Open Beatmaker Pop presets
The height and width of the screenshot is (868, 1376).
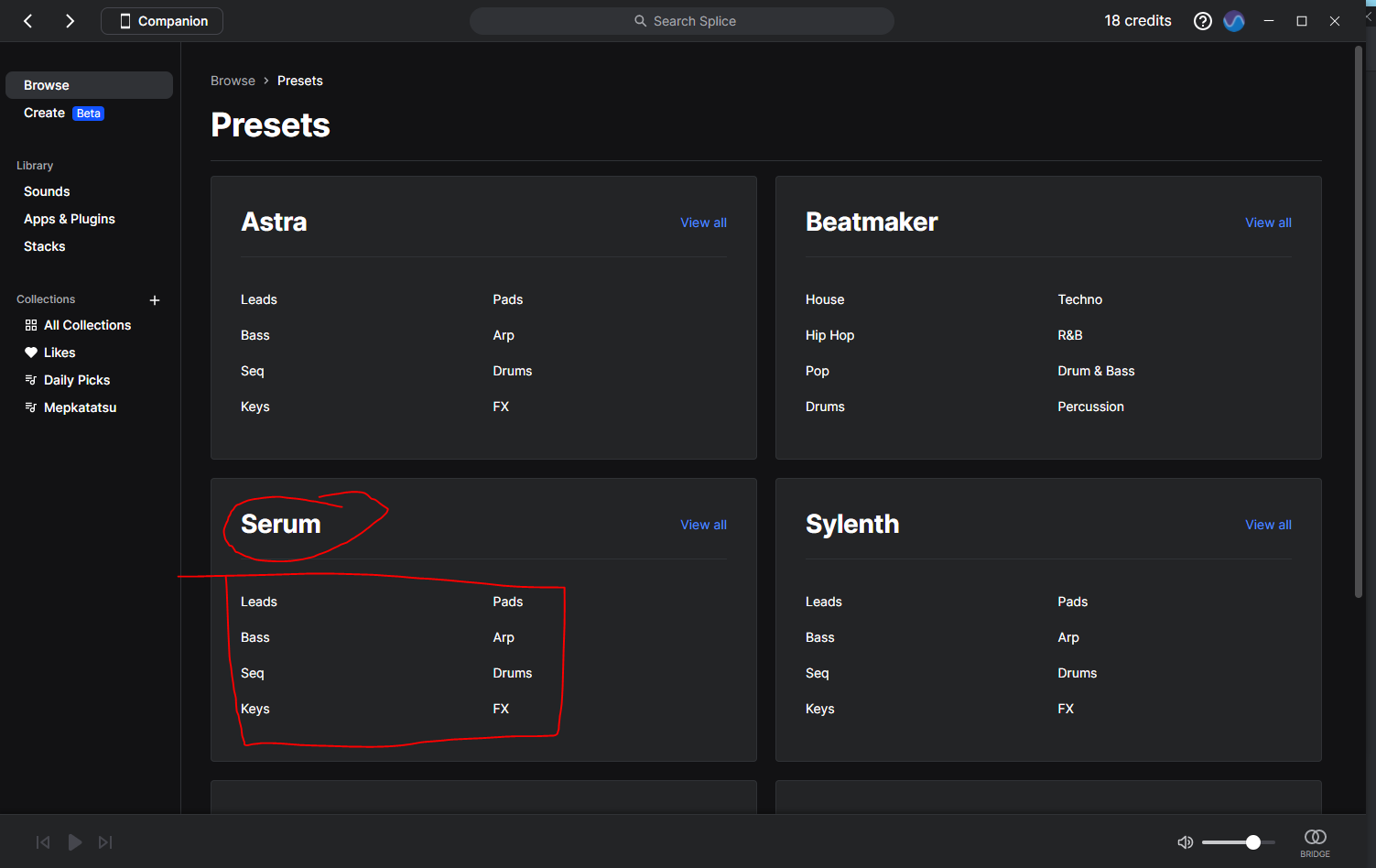click(x=818, y=371)
